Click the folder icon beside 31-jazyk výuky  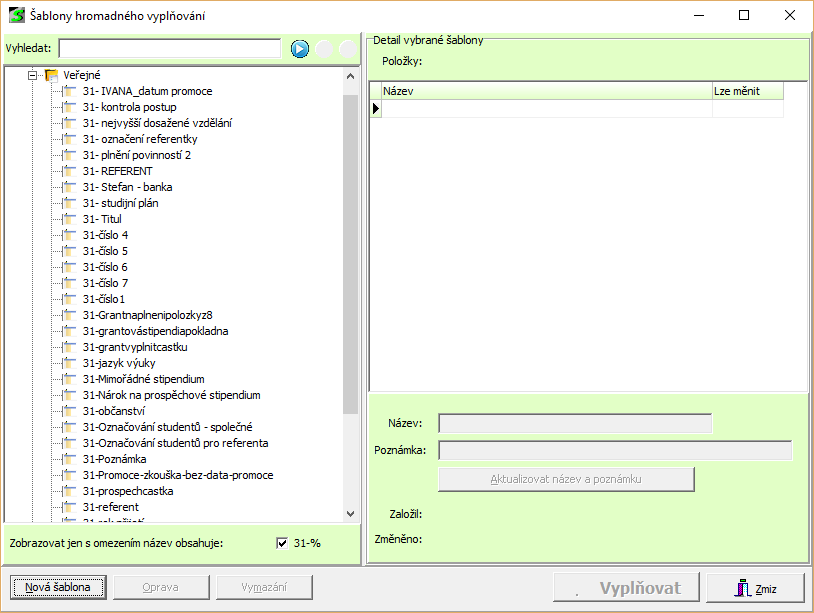point(69,363)
